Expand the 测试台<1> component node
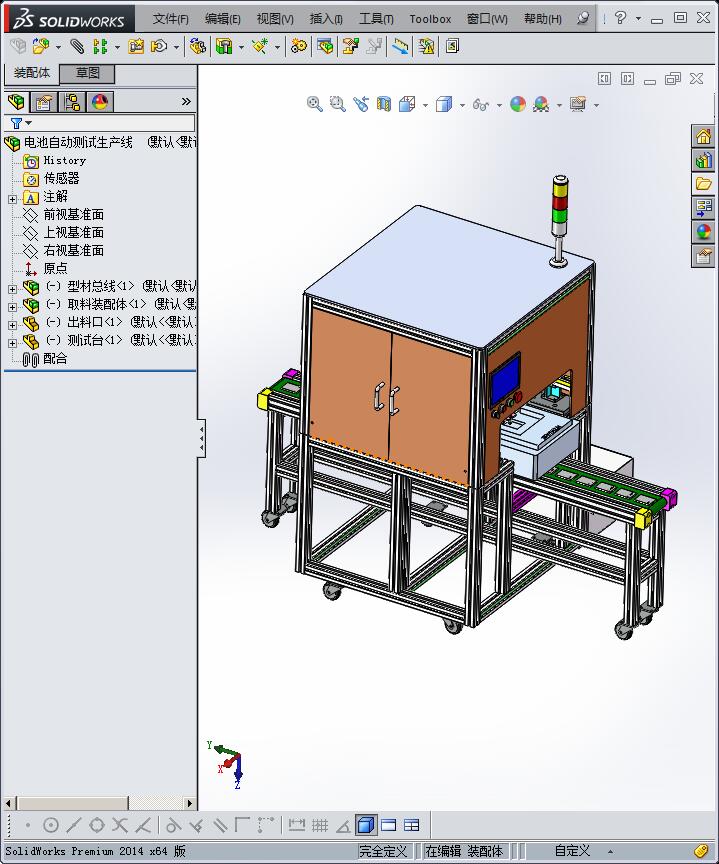The height and width of the screenshot is (864, 719). 13,343
